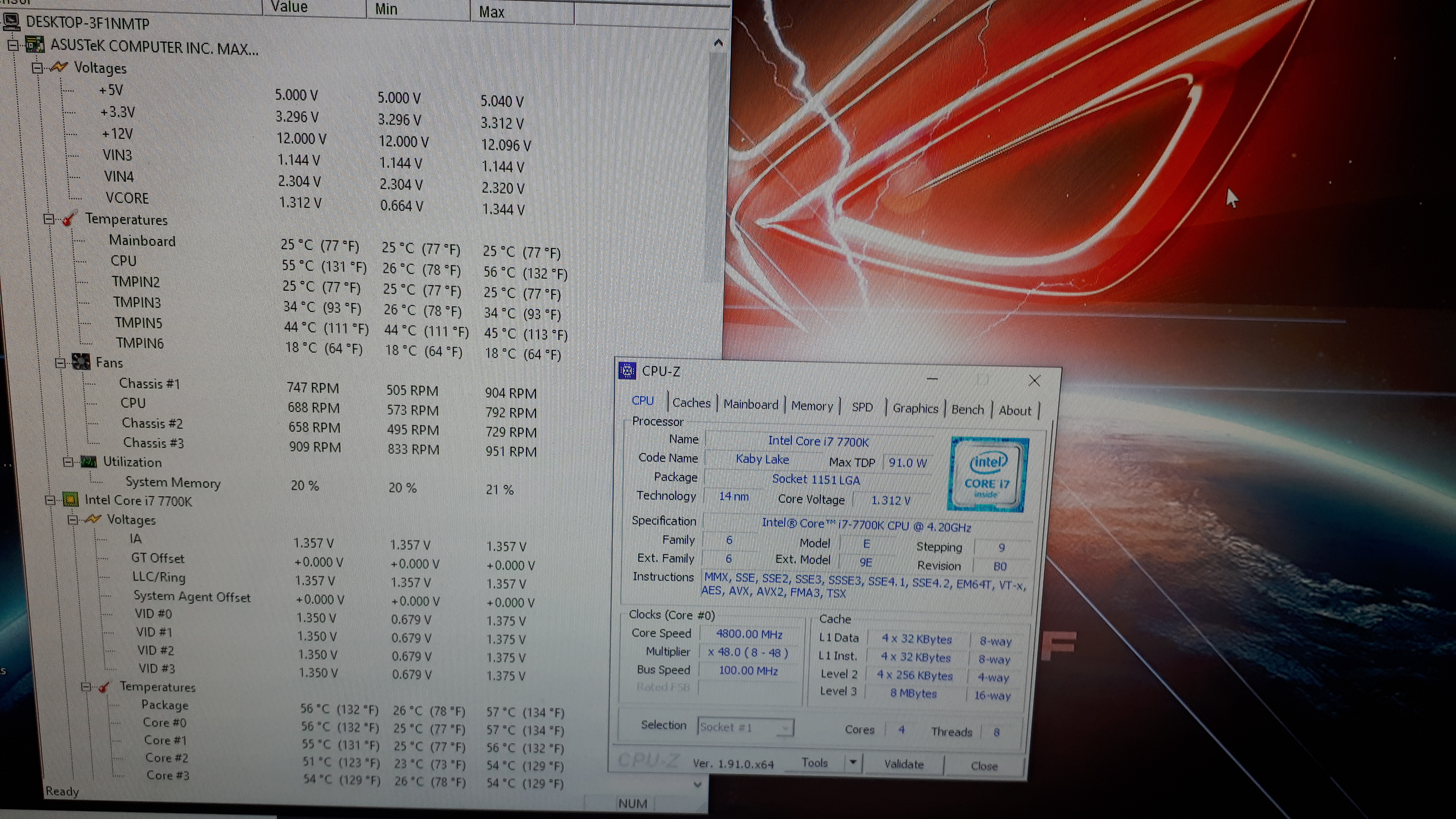Switch to the Mainboard tab
Image resolution: width=1456 pixels, height=819 pixels.
pyautogui.click(x=751, y=405)
